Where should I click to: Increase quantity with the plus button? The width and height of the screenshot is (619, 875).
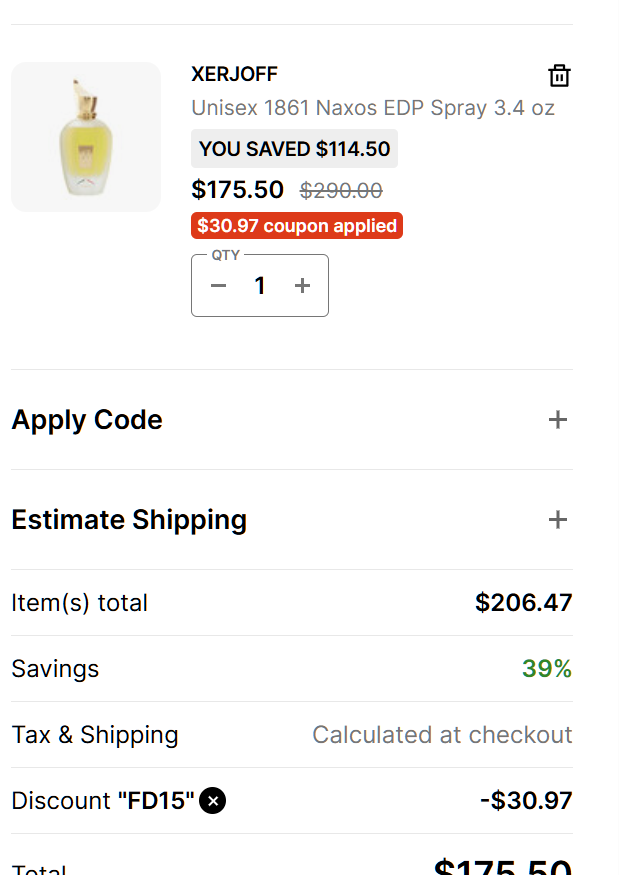(x=303, y=286)
